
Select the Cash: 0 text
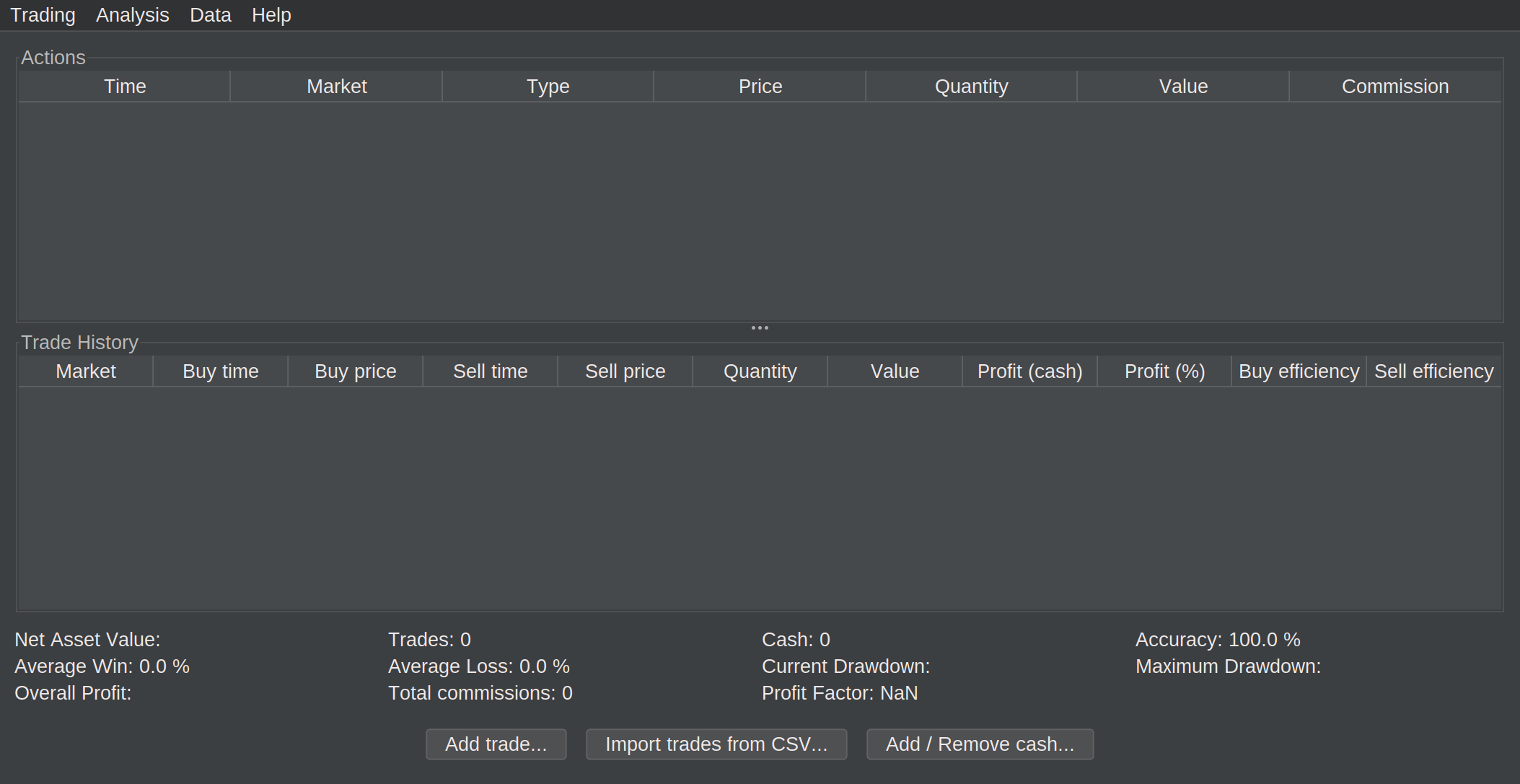pos(796,640)
